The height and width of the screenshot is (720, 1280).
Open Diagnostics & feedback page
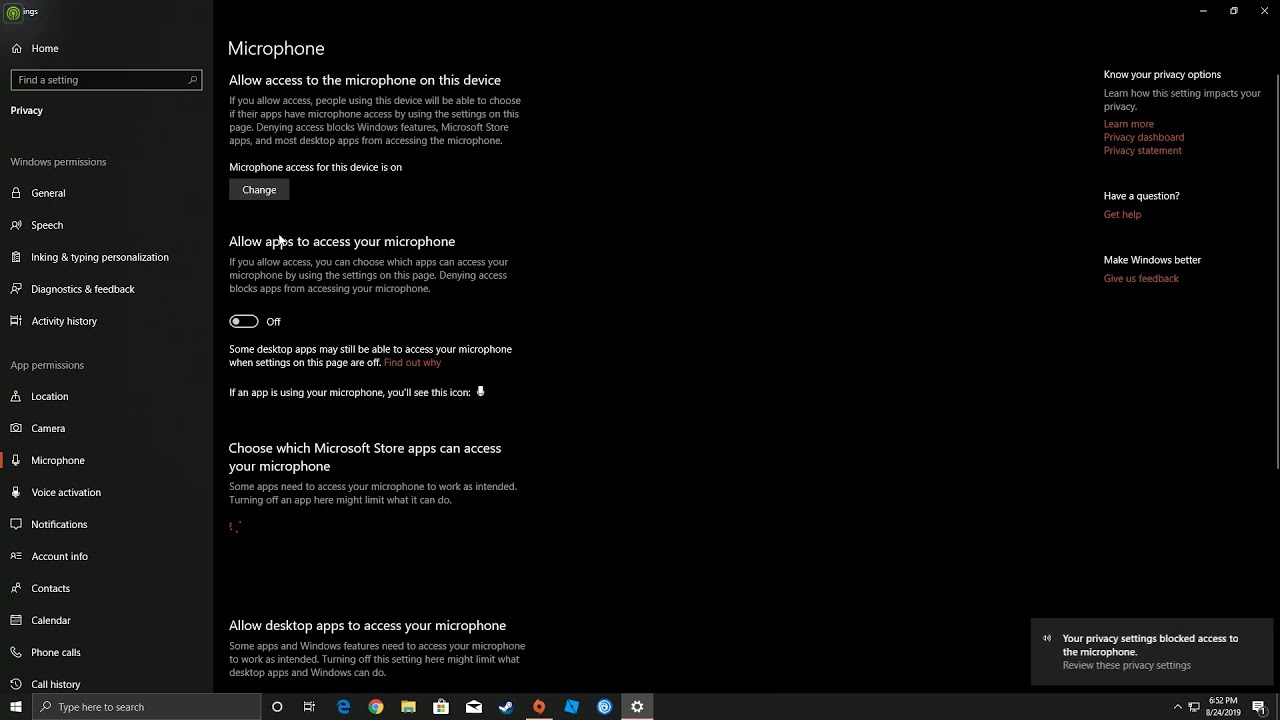click(72, 289)
